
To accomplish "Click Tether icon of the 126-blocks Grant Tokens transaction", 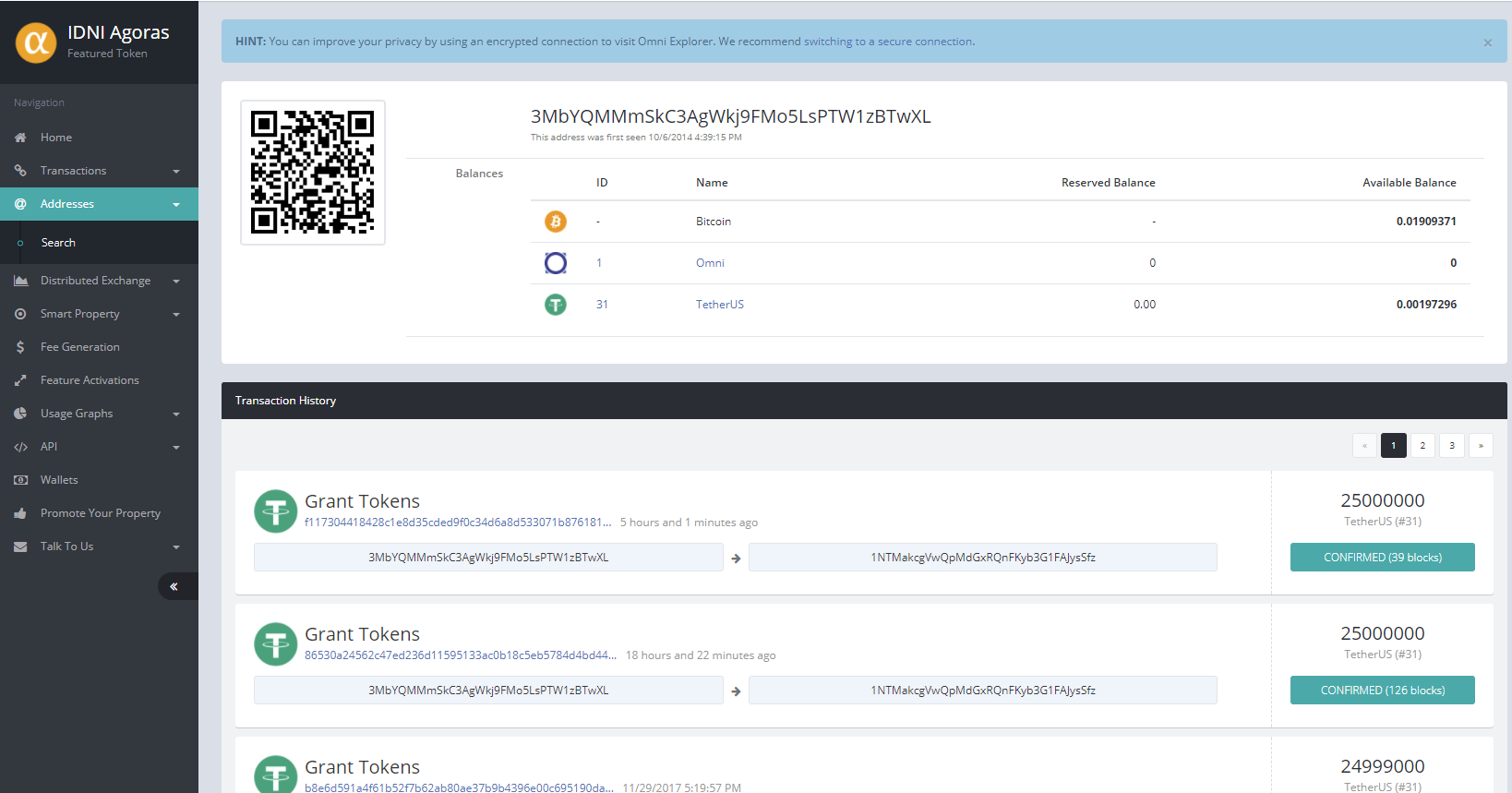I will pos(276,644).
